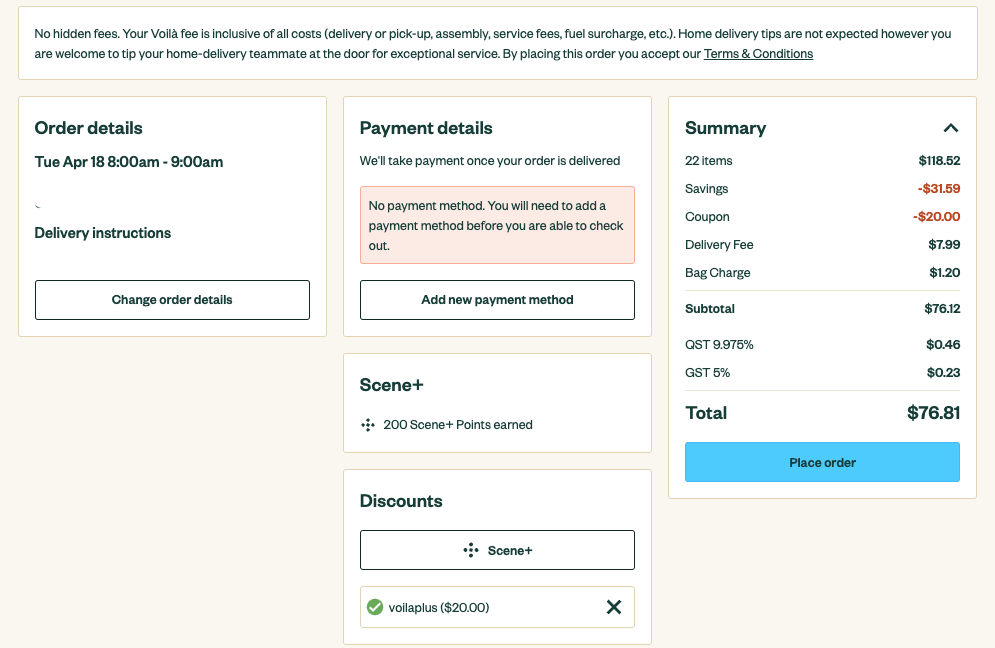Image resolution: width=995 pixels, height=648 pixels.
Task: Click the Scene+ dots icon in Discounts button
Action: click(x=470, y=550)
